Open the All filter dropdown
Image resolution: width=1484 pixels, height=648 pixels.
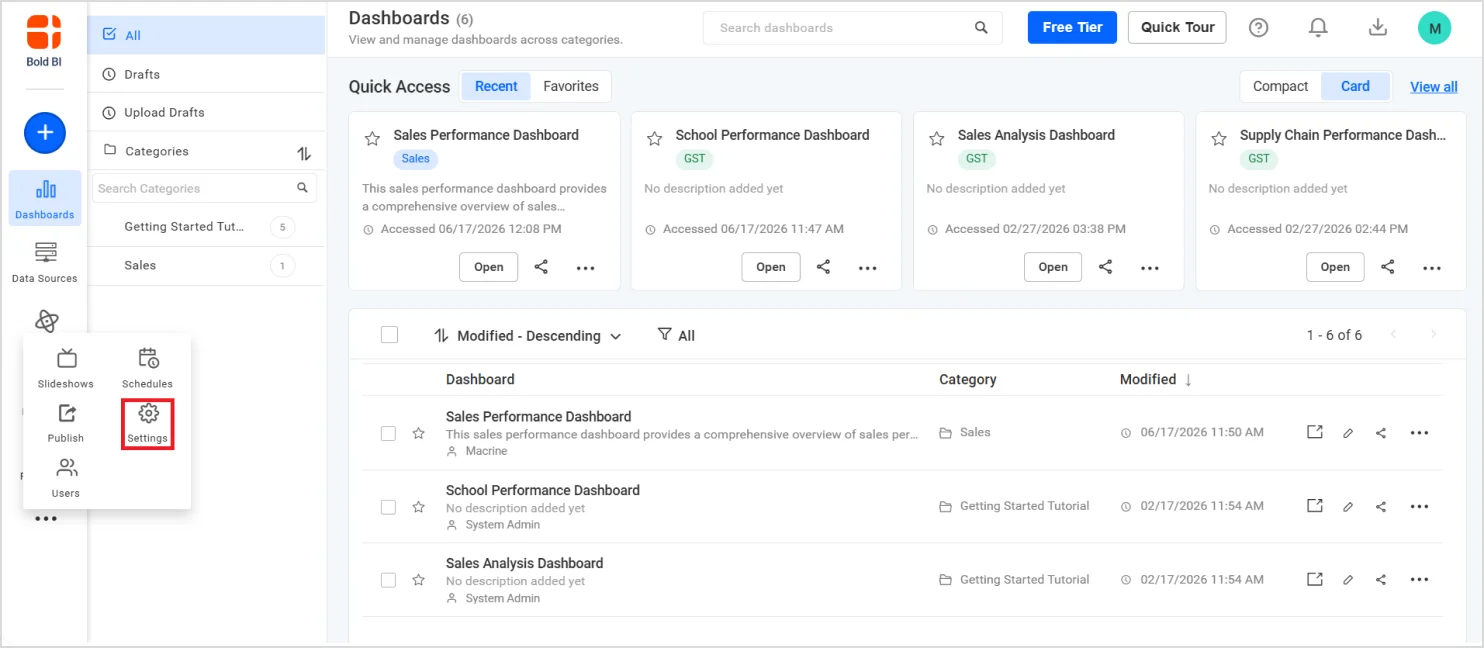(x=676, y=335)
